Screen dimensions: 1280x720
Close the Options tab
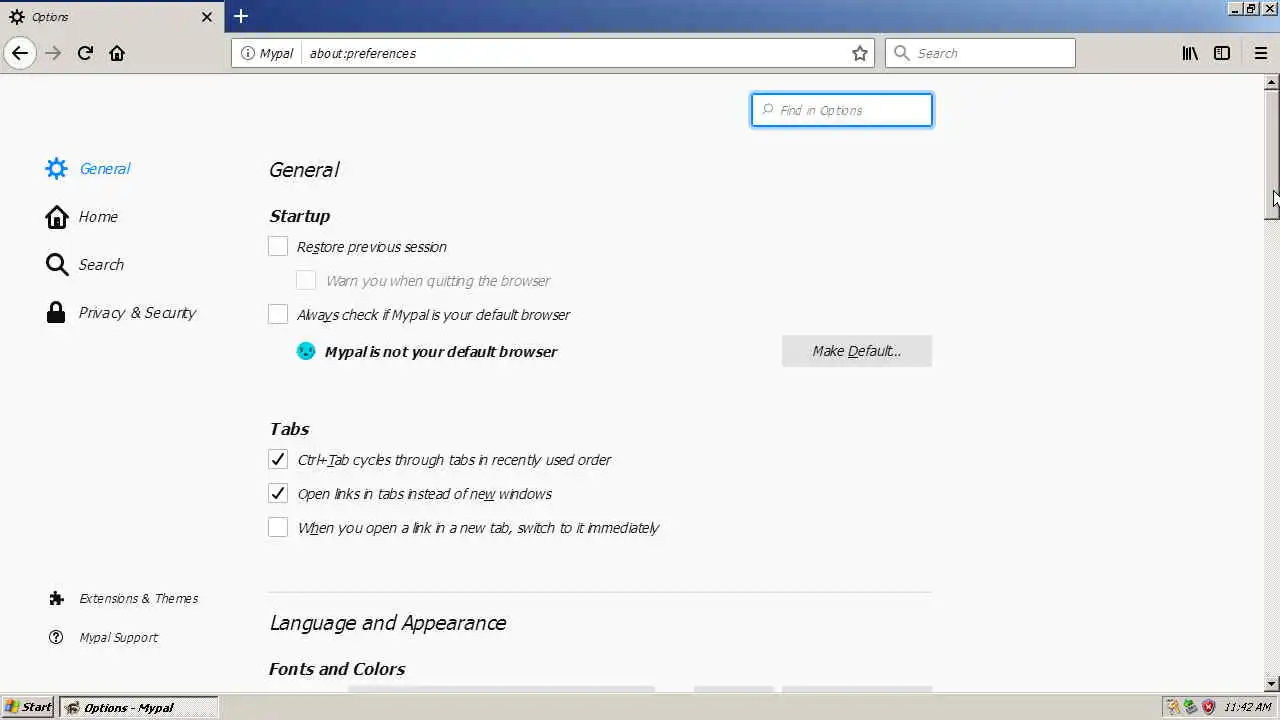pos(207,17)
